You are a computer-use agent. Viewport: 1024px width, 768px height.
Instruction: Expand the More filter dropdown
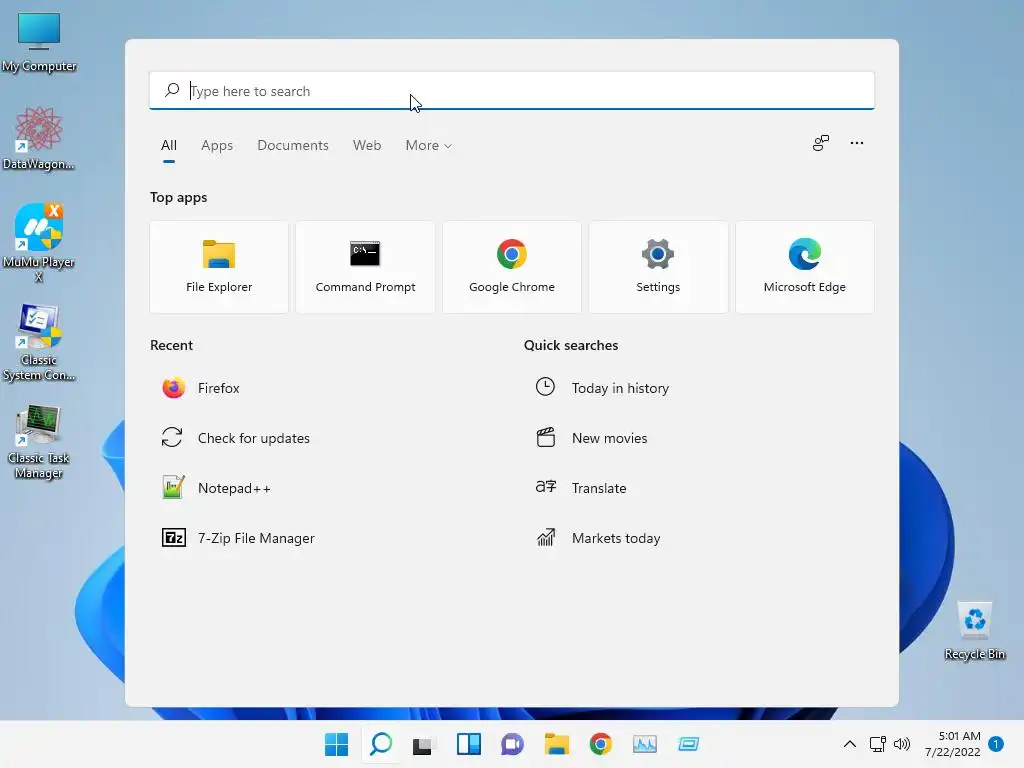pos(428,146)
